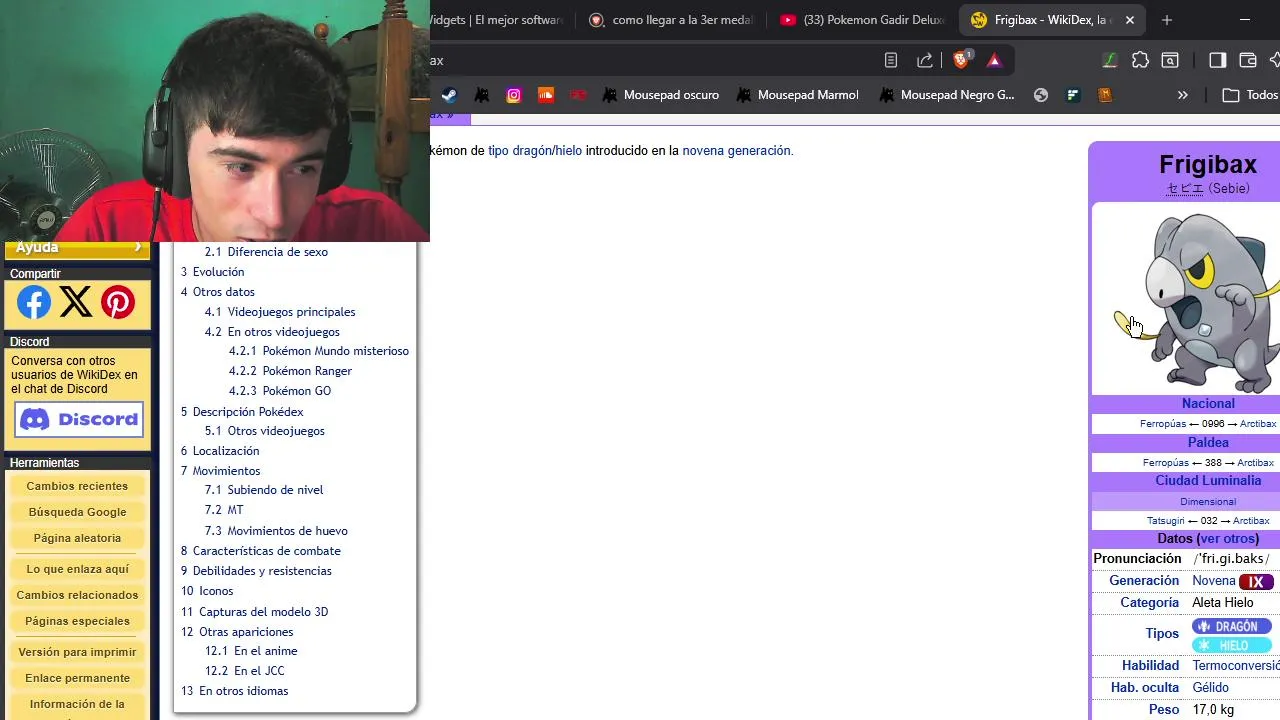Image resolution: width=1280 pixels, height=720 pixels.
Task: Open the Brave Wallet icon
Action: coord(1248,60)
